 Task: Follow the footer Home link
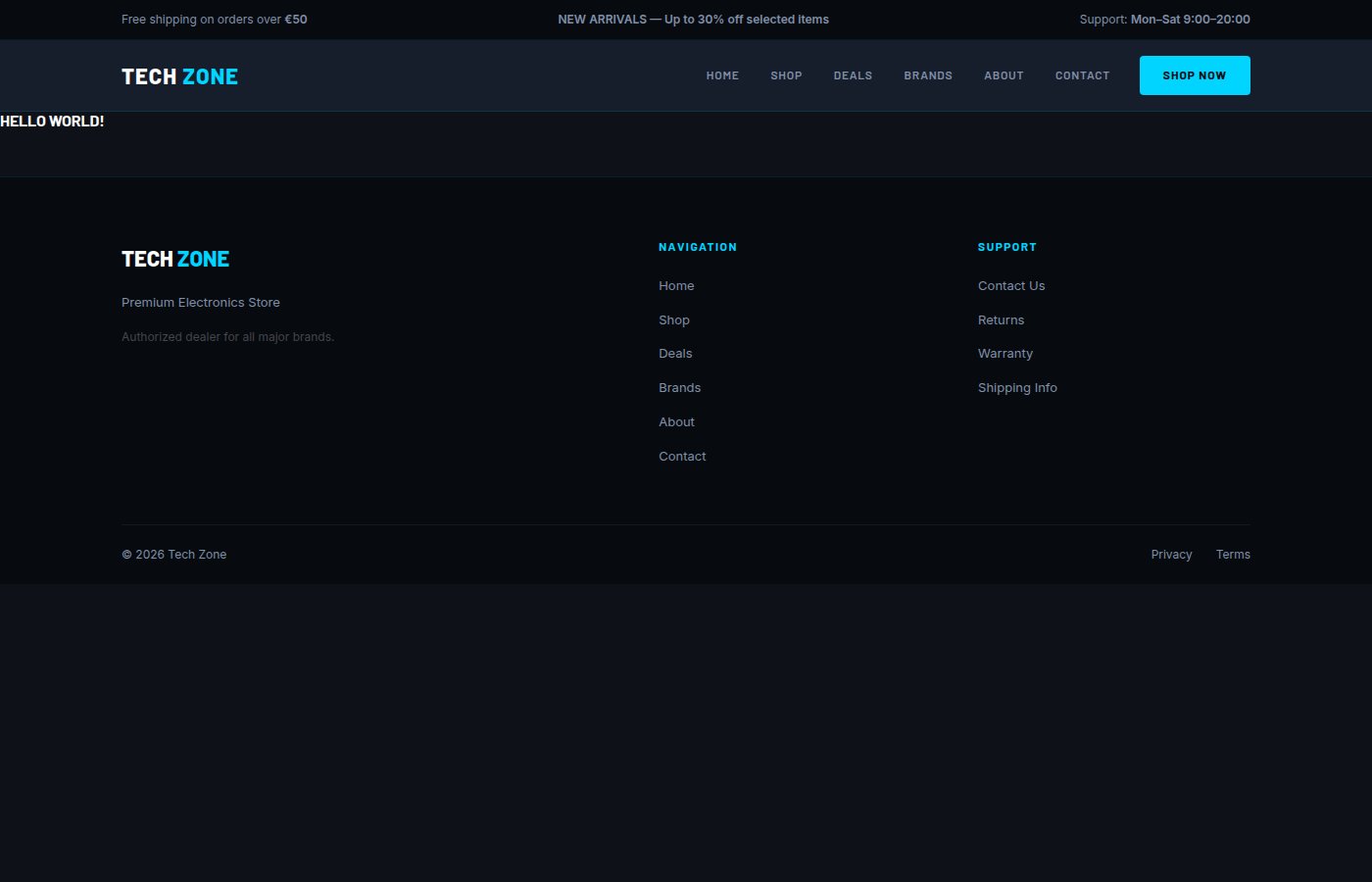click(676, 286)
